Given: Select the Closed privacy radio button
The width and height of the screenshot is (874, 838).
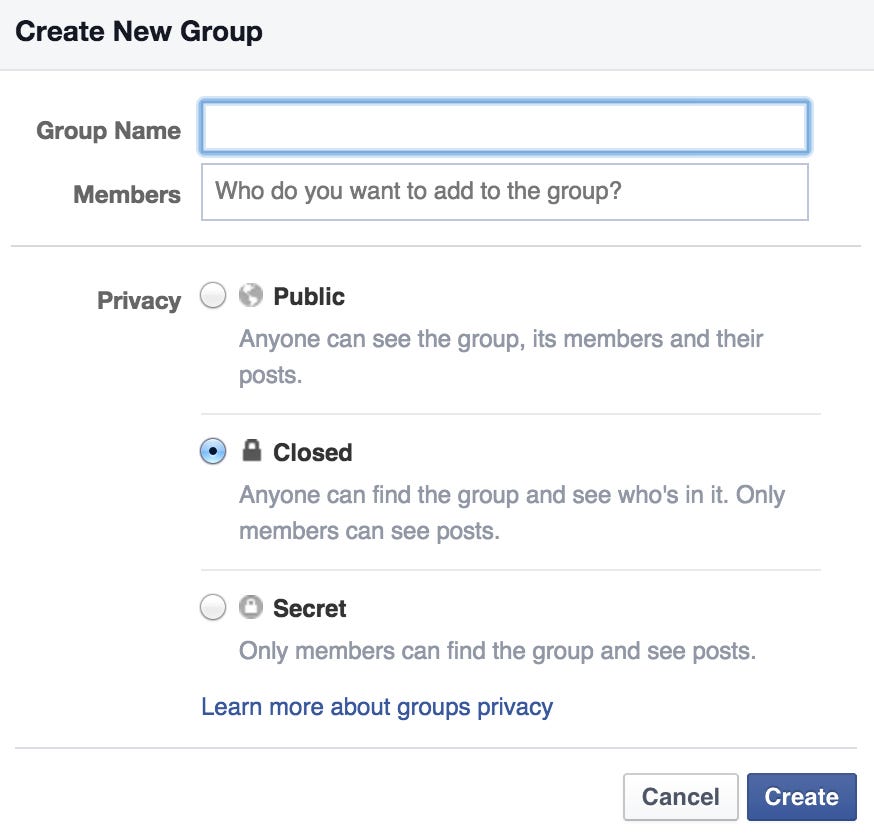Looking at the screenshot, I should [214, 452].
